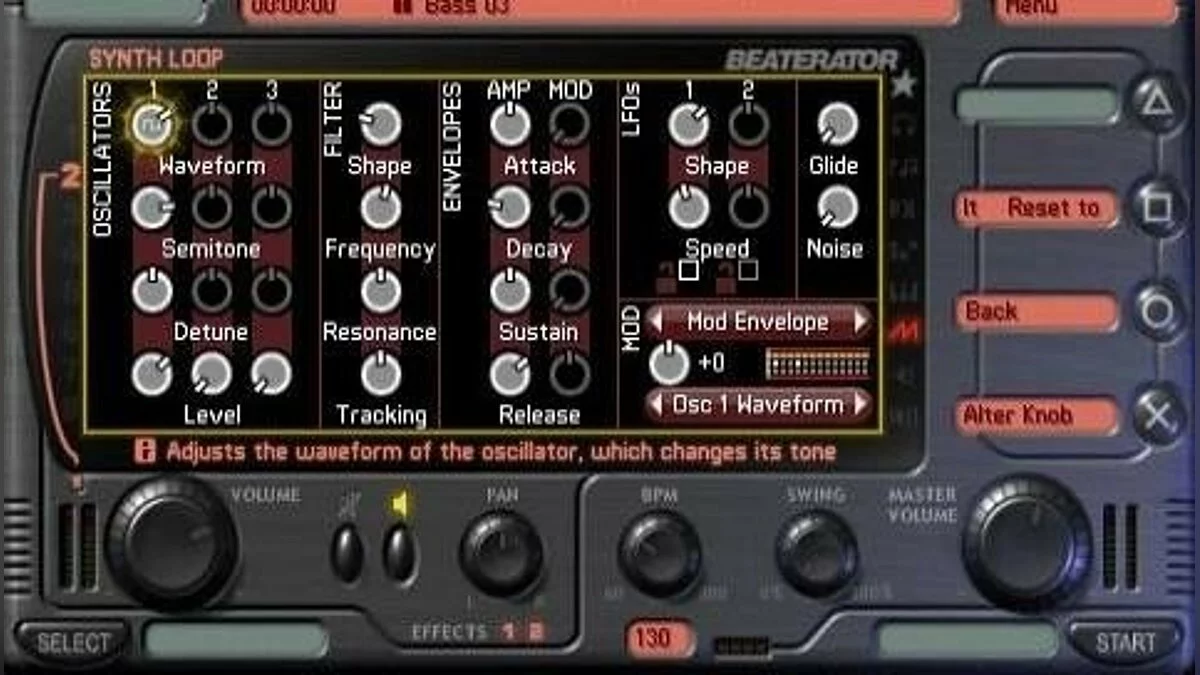Click right arrow of Osc 1 Waveform selector
Viewport: 1200px width, 675px height.
pyautogui.click(x=861, y=405)
